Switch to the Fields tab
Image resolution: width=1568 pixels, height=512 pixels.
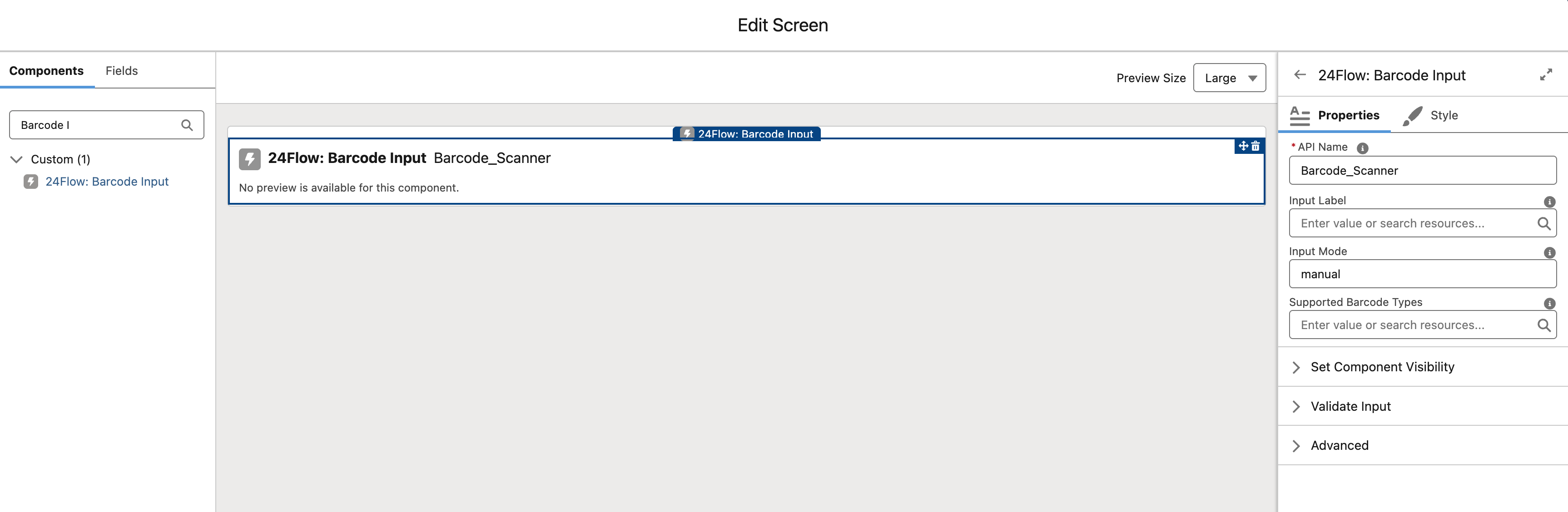pos(122,70)
